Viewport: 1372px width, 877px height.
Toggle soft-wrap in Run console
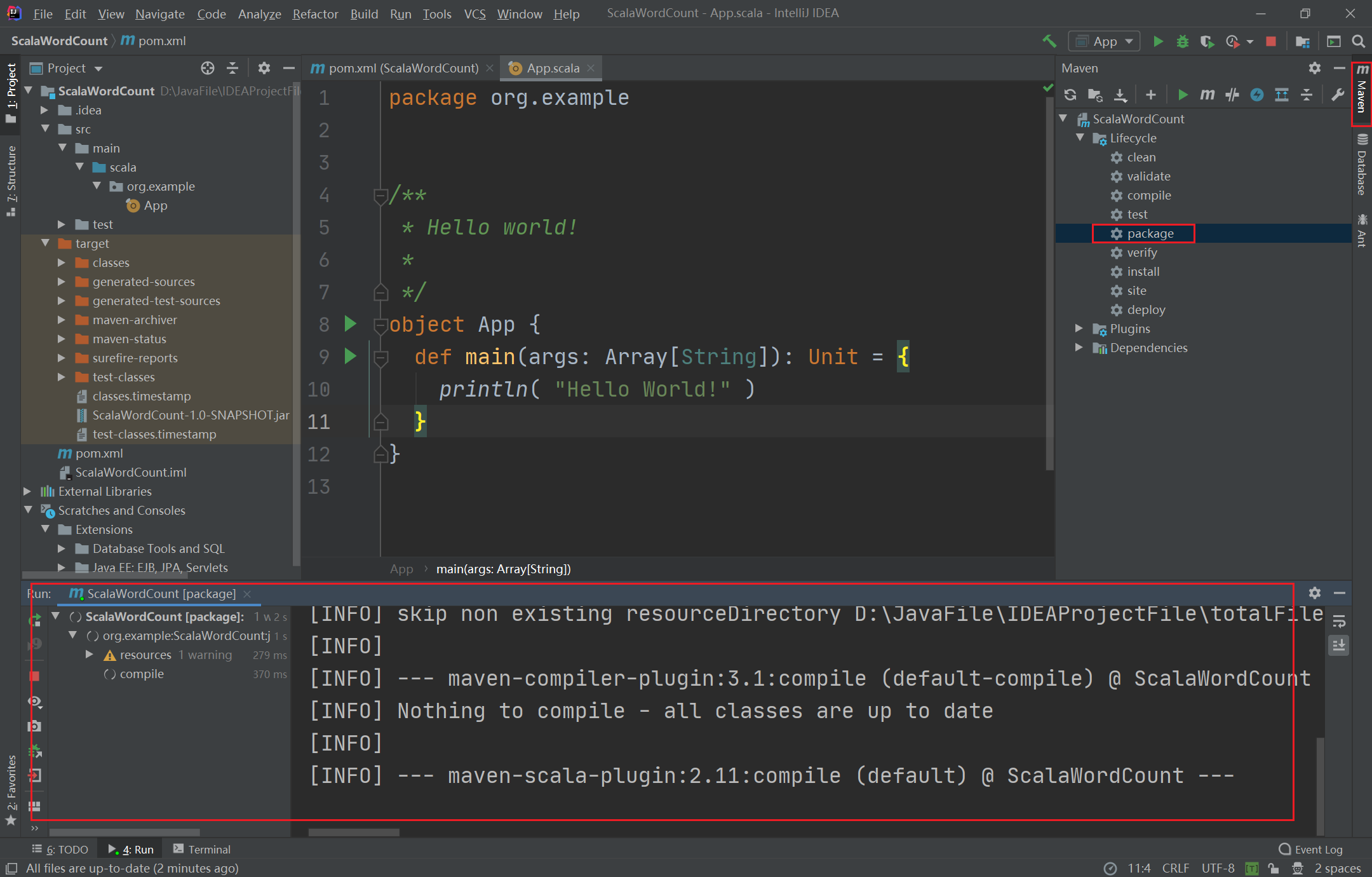pyautogui.click(x=1339, y=621)
